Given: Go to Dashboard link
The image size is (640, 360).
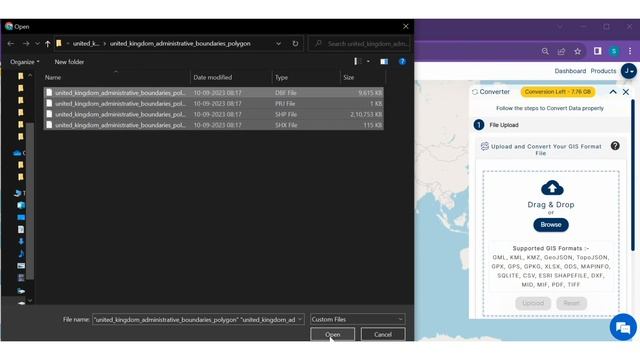Looking at the screenshot, I should coord(570,71).
